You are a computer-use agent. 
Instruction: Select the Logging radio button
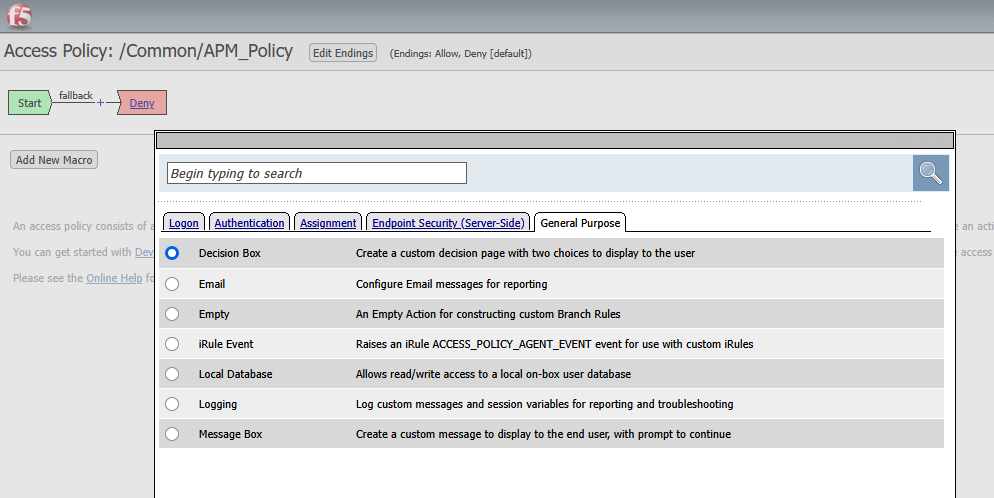[172, 404]
